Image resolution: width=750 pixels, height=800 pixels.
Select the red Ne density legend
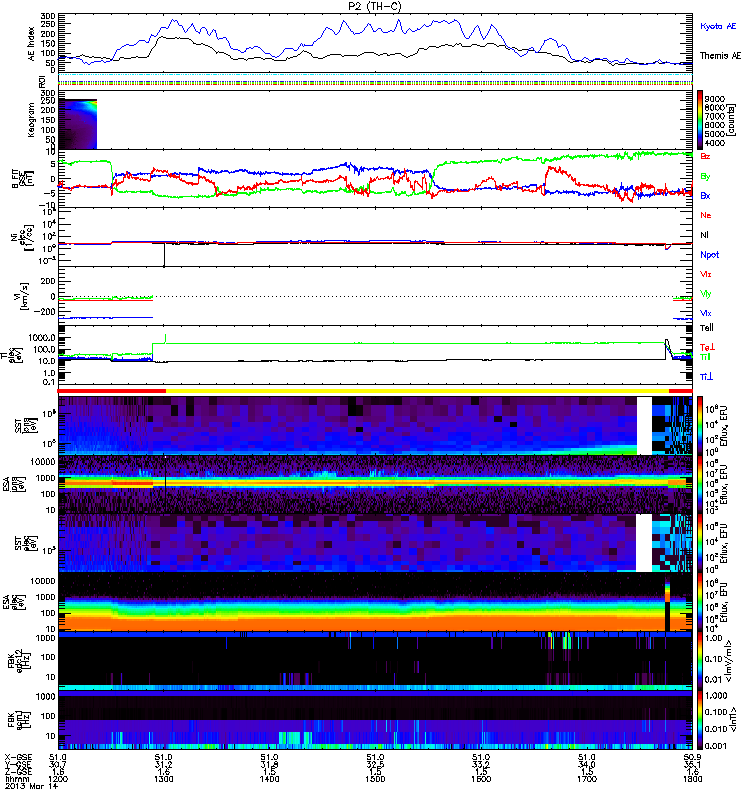706,215
